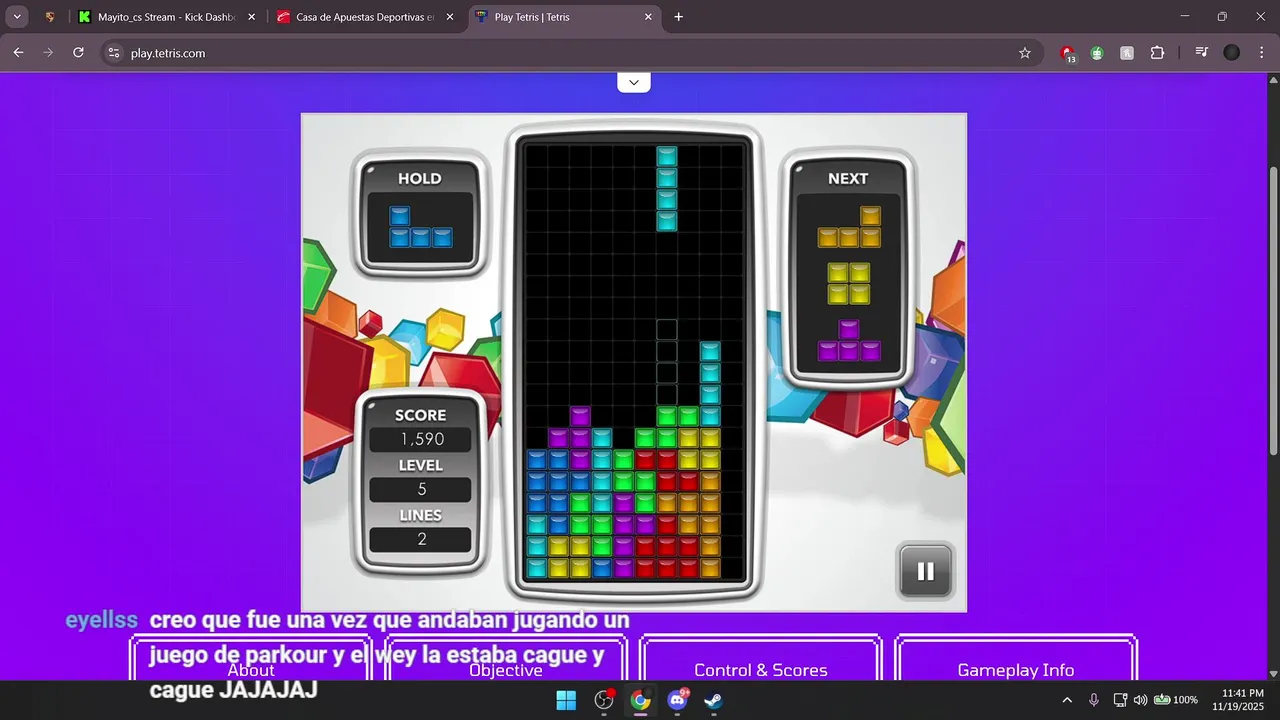This screenshot has width=1280, height=720.
Task: Click the lines value 2
Action: coord(422,540)
